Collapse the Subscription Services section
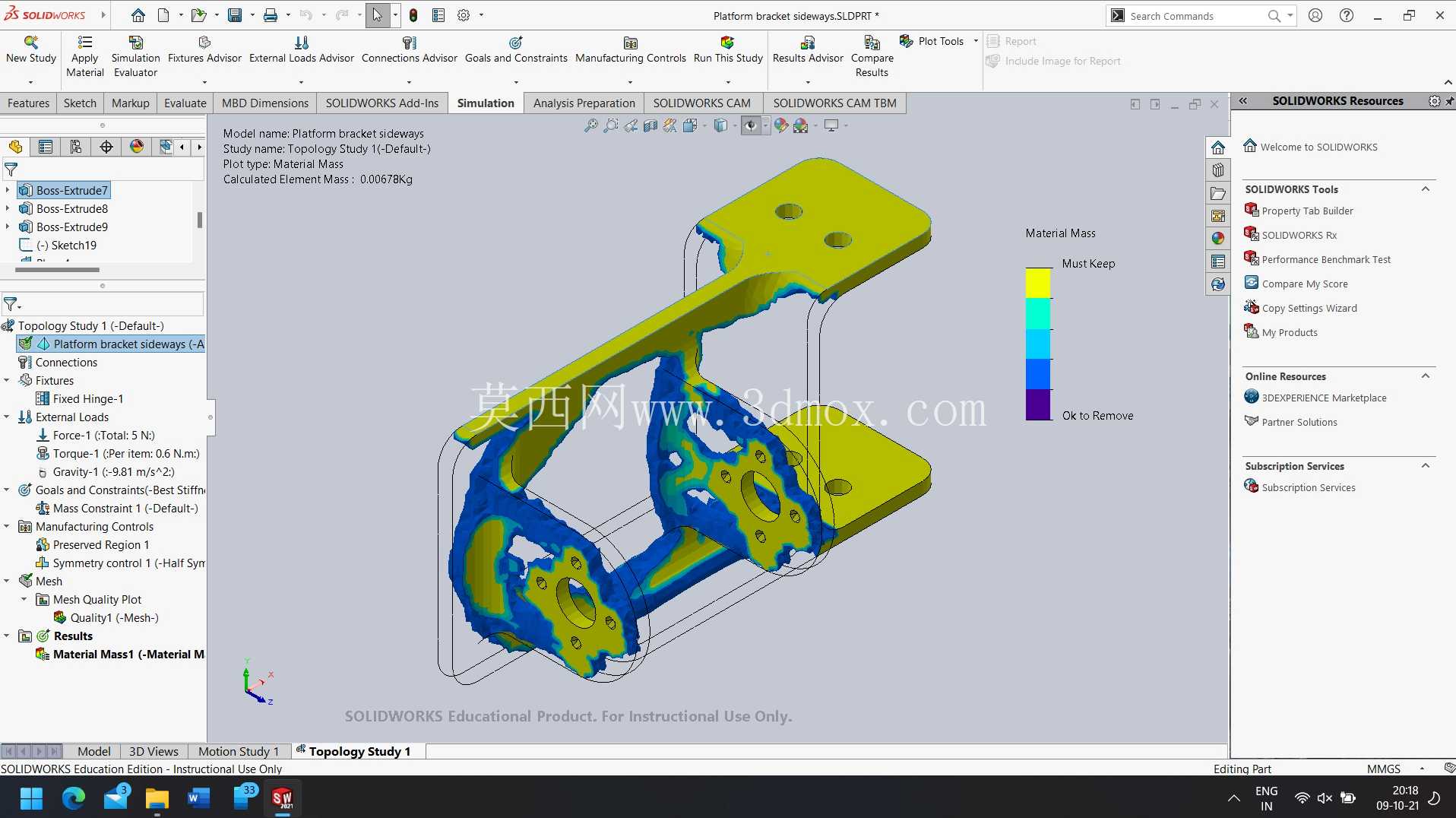This screenshot has width=1456, height=818. 1426,466
